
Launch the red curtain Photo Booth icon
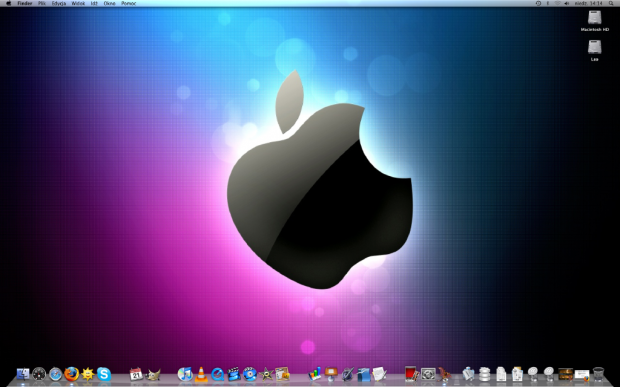click(411, 374)
